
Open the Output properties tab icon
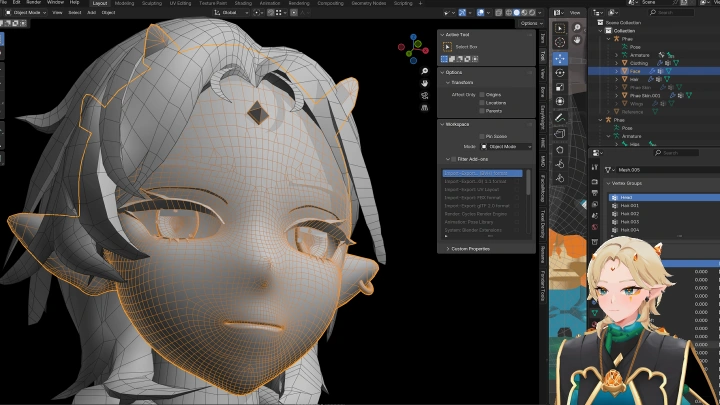595,193
